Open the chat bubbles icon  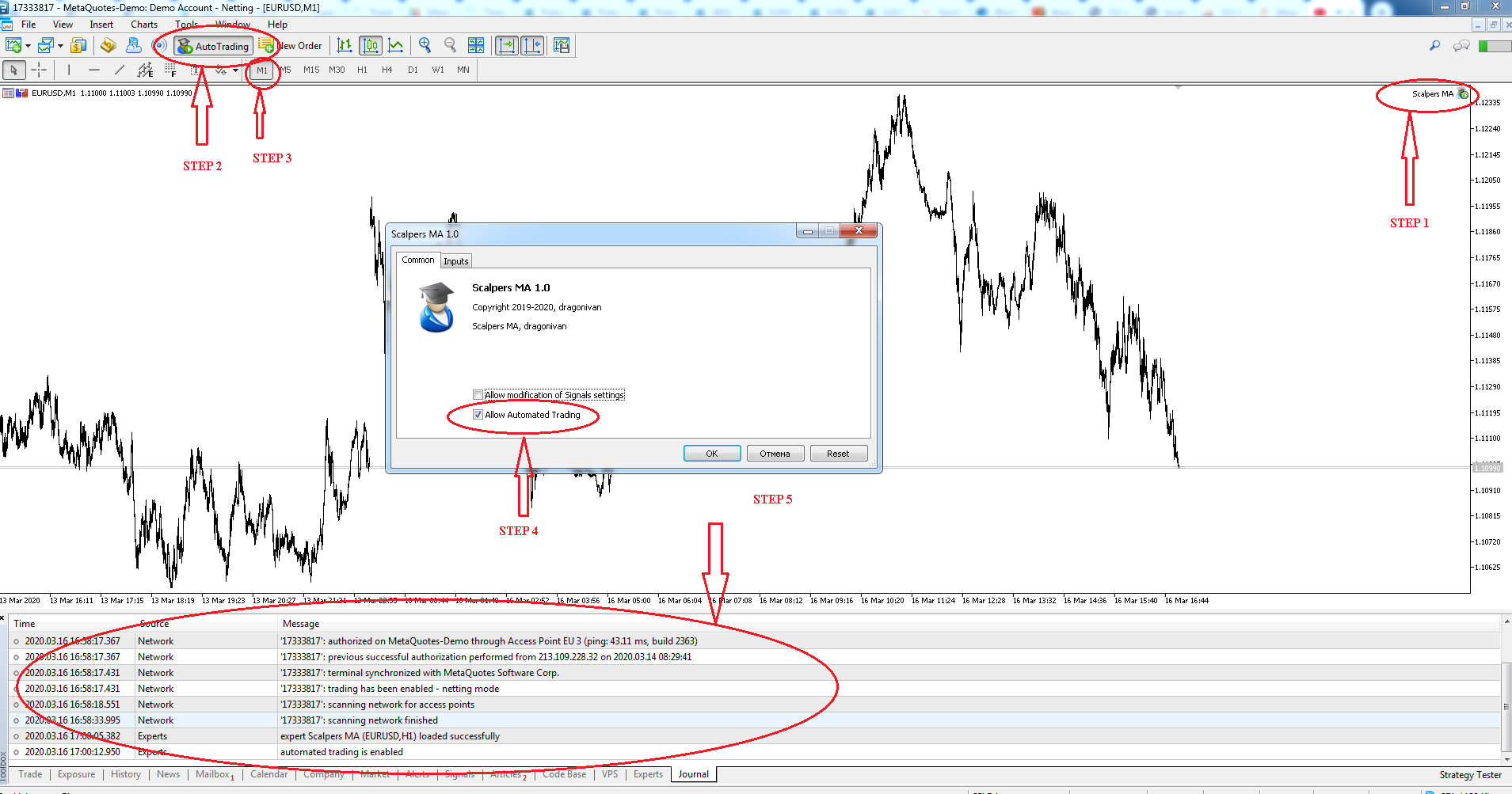pos(1461,46)
